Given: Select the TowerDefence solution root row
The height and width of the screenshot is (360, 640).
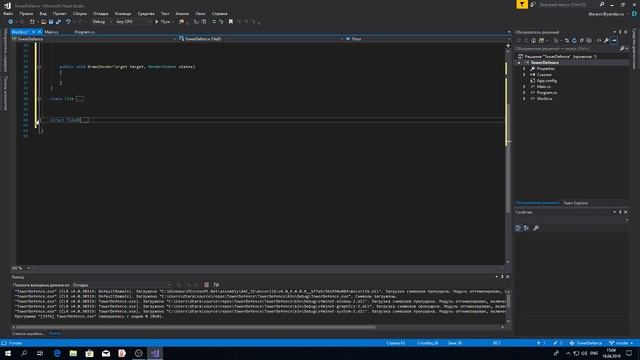Looking at the screenshot, I should point(558,57).
